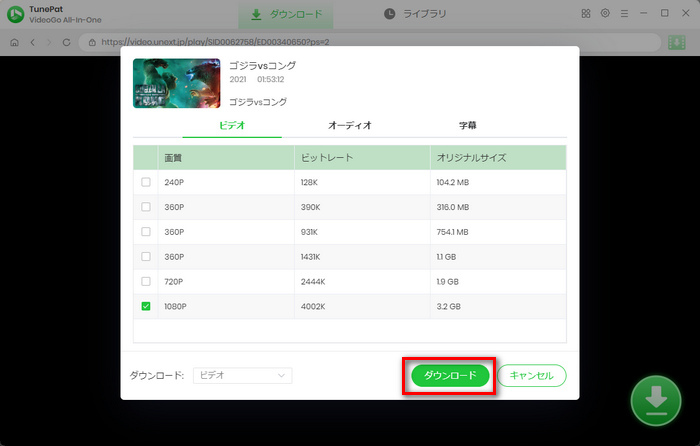This screenshot has width=700, height=446.
Task: Open the apps grid icon in title bar
Action: tap(586, 13)
